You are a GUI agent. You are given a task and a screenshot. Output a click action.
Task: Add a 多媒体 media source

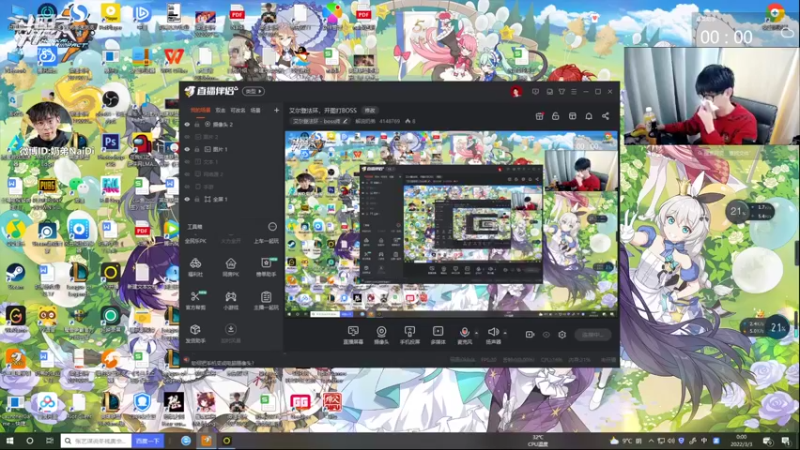coord(438,335)
